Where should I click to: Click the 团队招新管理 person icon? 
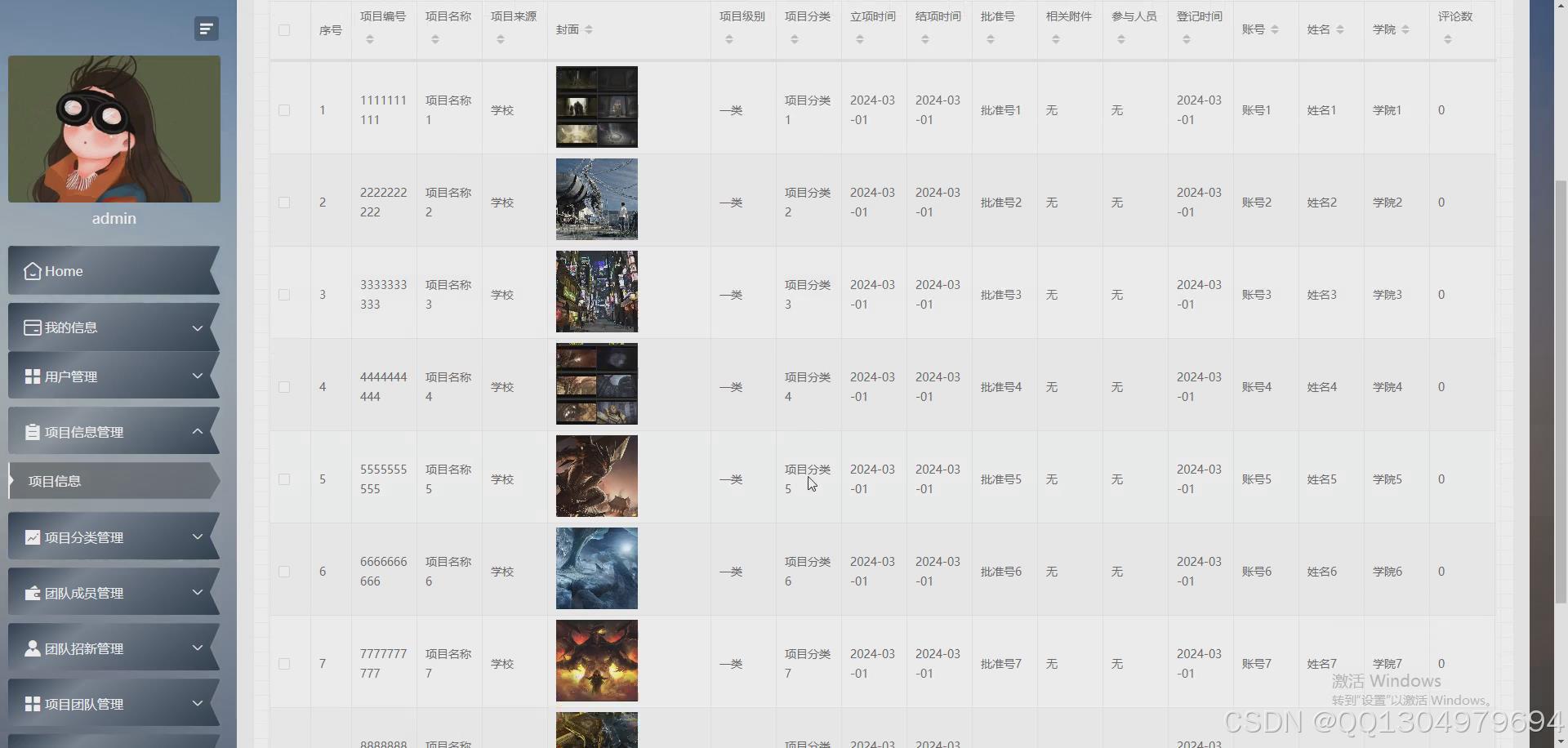coord(33,648)
